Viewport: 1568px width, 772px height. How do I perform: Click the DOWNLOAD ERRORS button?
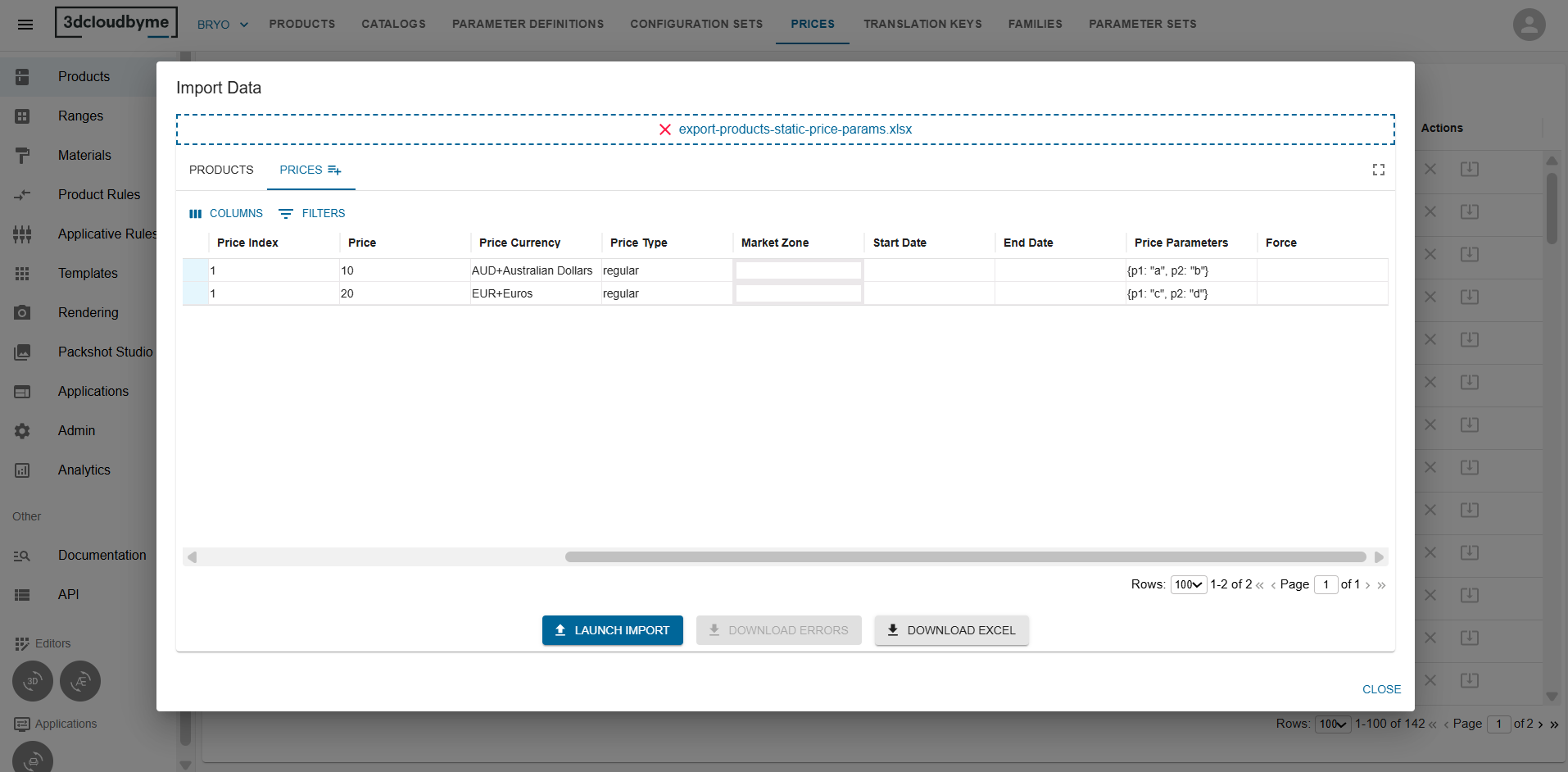pyautogui.click(x=779, y=630)
